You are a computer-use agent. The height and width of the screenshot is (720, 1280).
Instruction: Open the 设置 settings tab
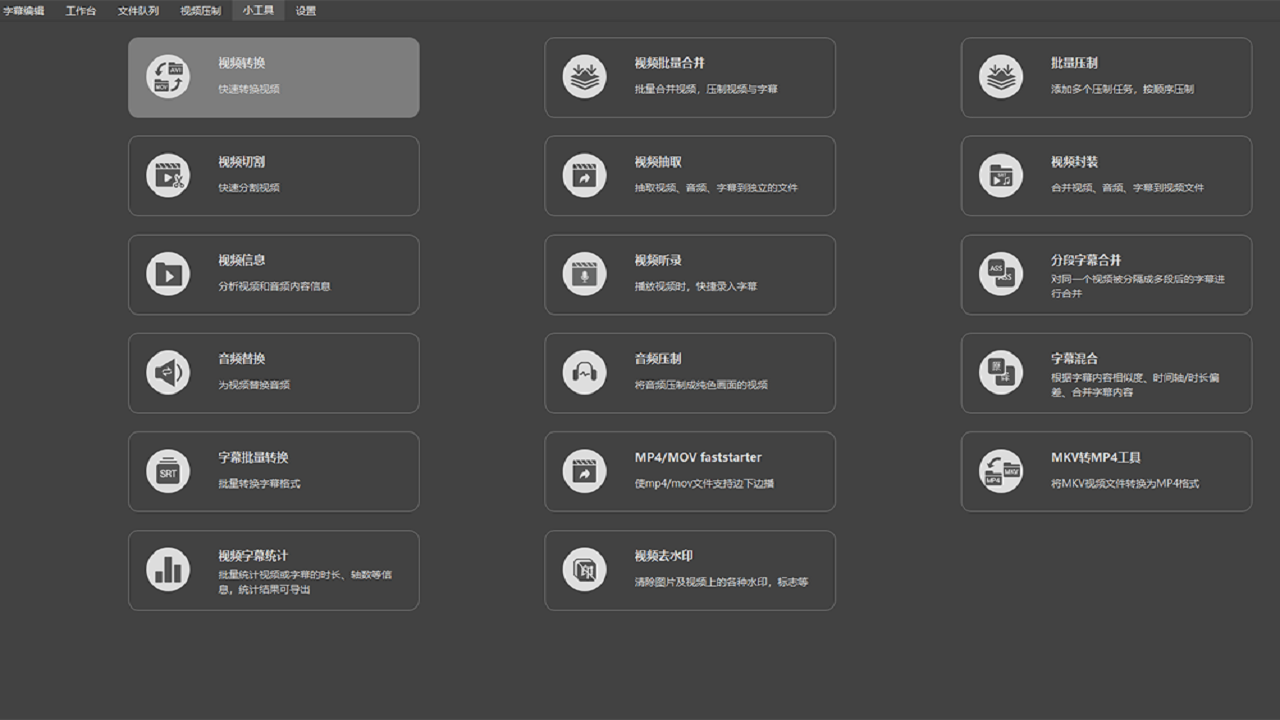[306, 11]
